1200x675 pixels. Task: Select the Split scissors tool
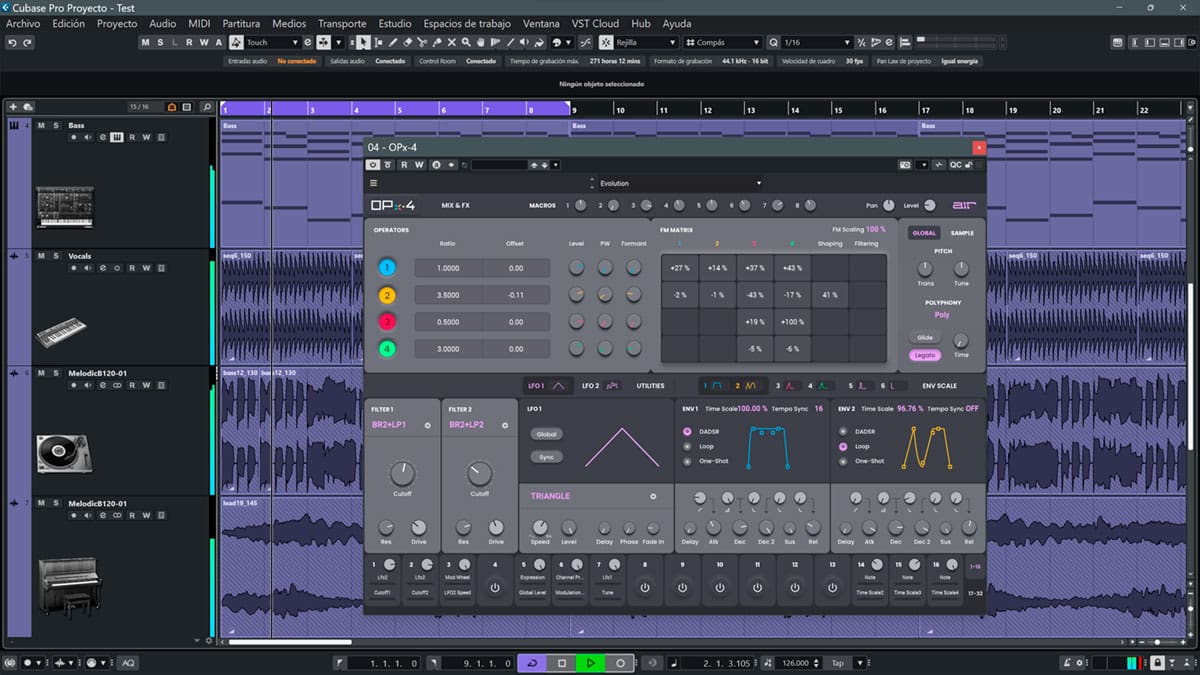click(x=422, y=42)
